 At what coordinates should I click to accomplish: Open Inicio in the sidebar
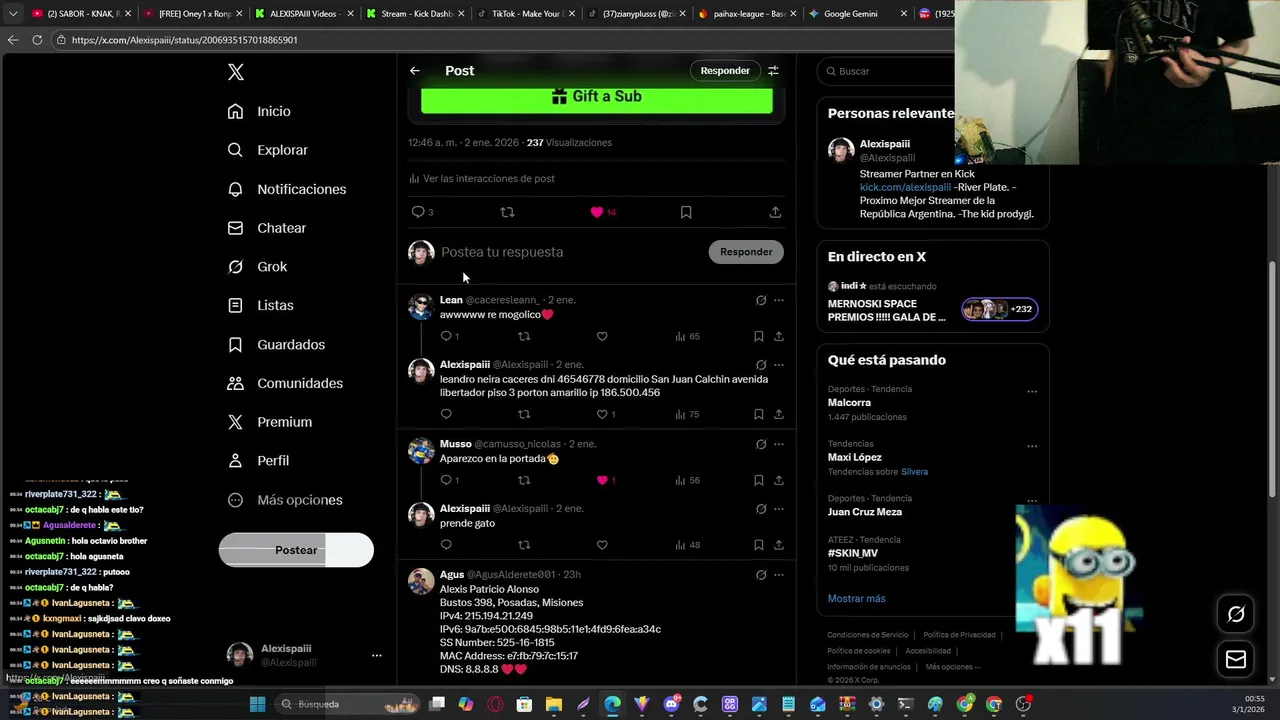(259, 111)
